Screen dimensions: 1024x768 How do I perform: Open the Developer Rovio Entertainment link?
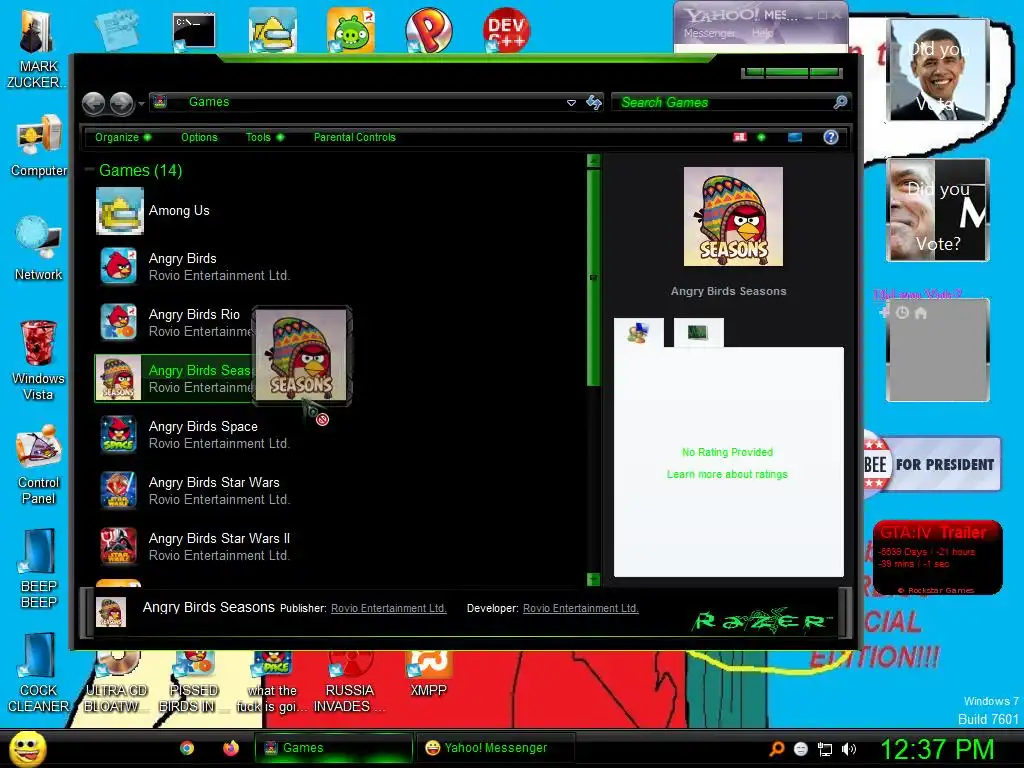581,608
